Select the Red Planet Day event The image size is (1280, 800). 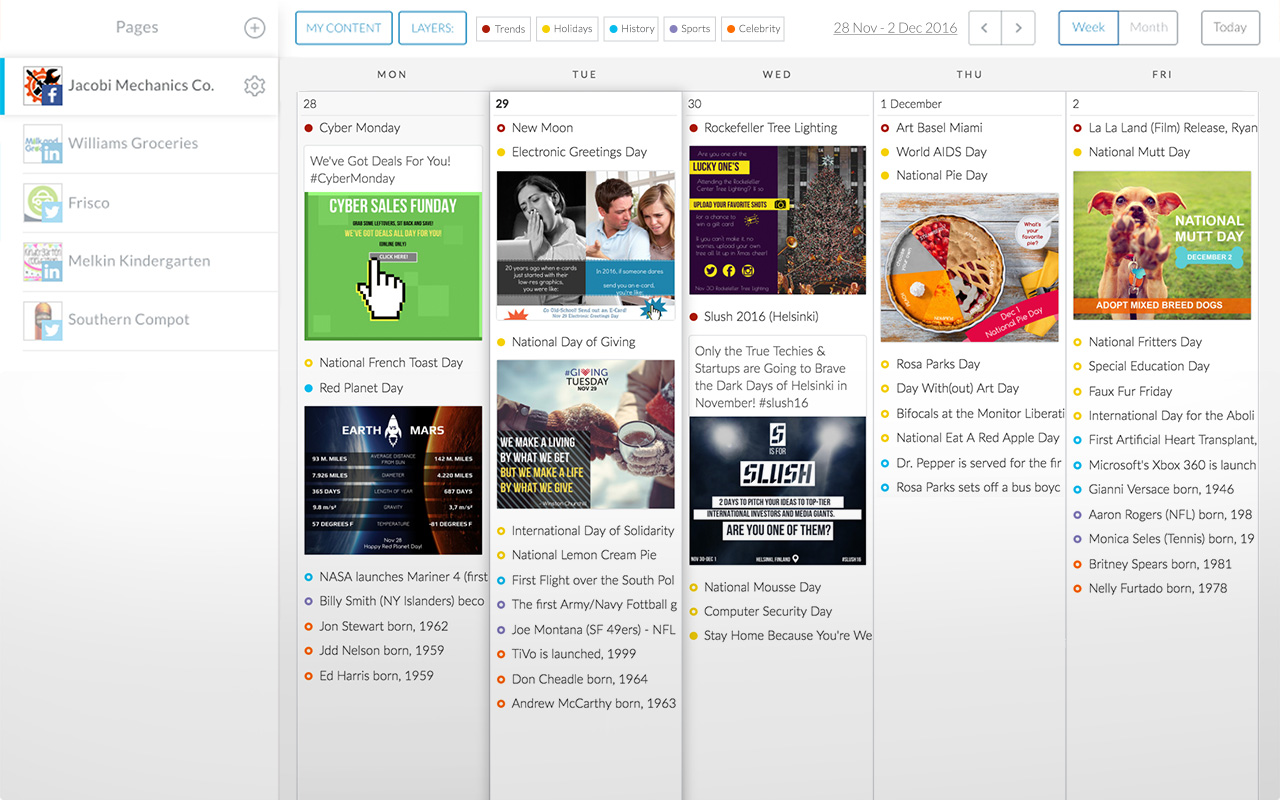361,388
